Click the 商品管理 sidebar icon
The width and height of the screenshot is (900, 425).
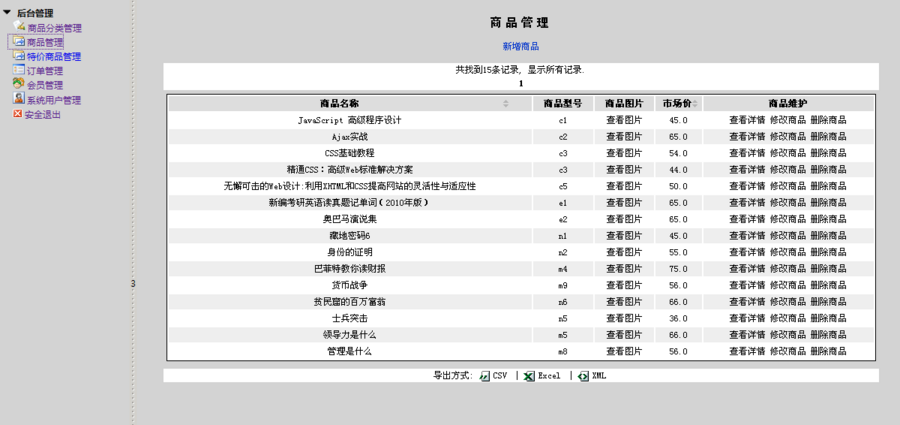pos(18,41)
